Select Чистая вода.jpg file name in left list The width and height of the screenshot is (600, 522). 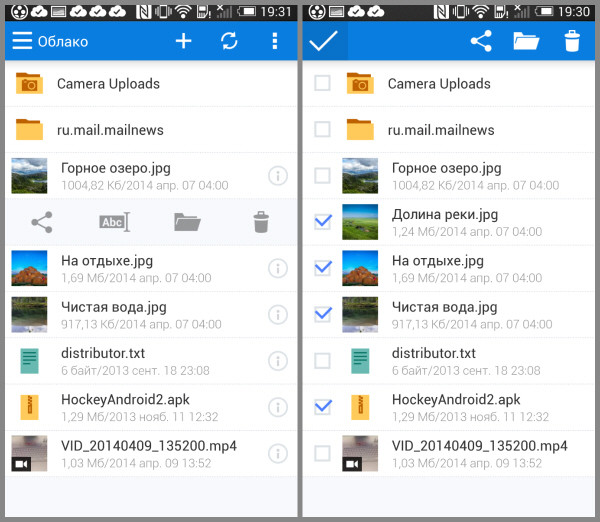[114, 307]
